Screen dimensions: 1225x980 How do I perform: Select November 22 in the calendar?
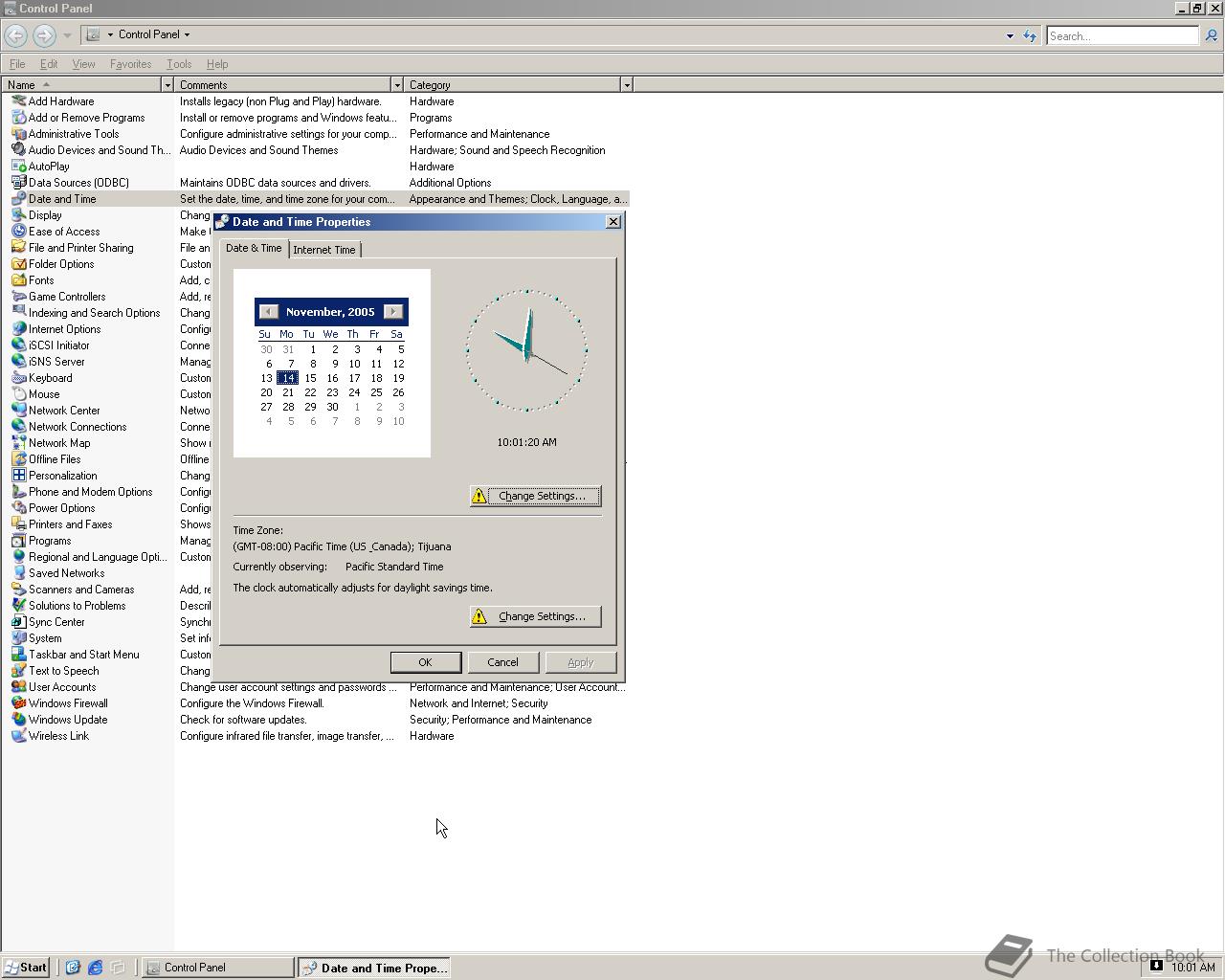[x=310, y=392]
